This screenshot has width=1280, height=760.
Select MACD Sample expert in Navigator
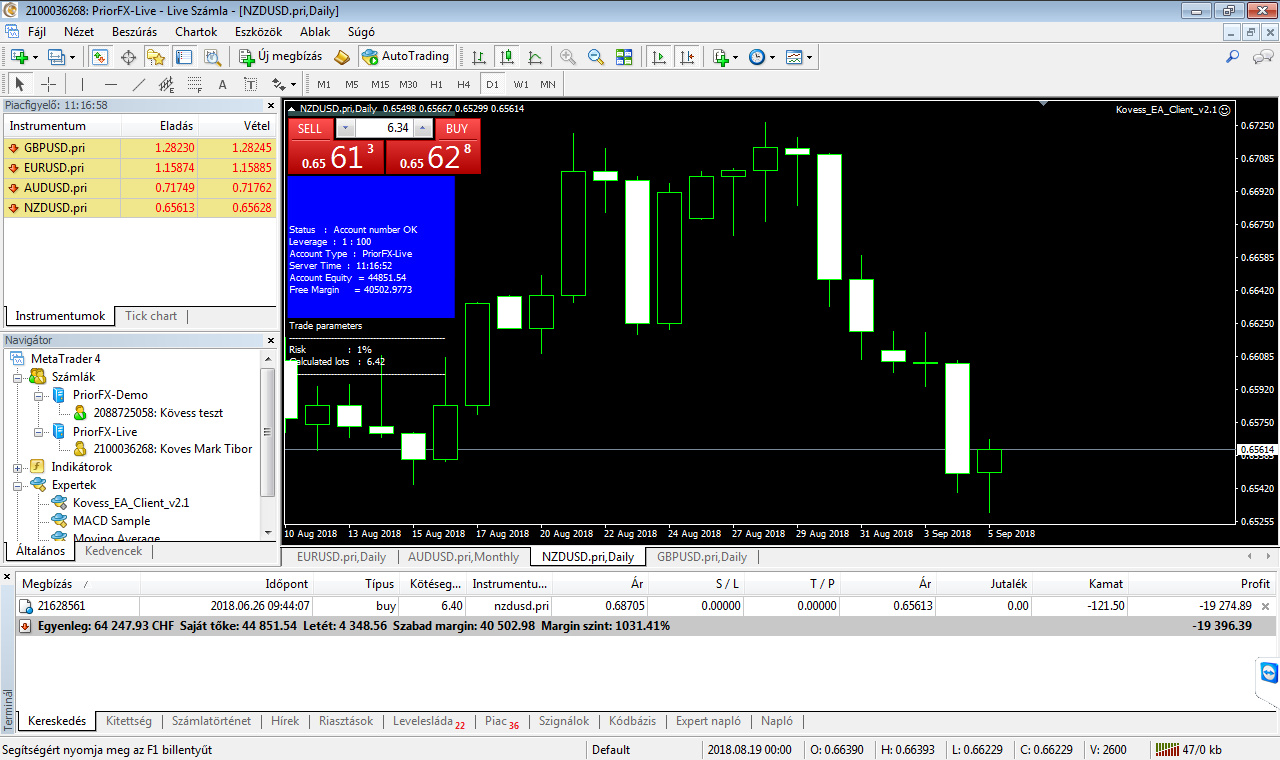(112, 521)
